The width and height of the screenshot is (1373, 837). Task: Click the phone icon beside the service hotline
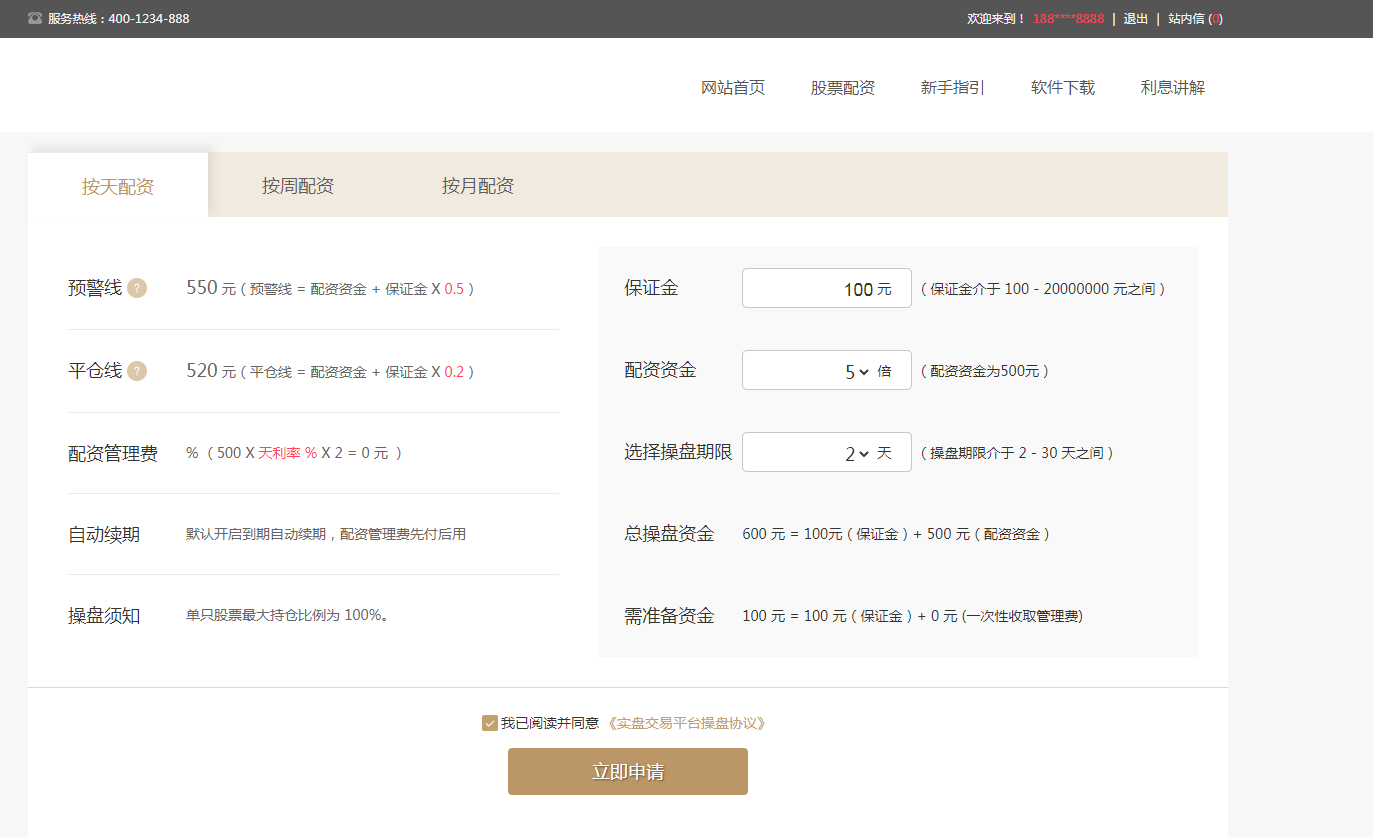36,18
